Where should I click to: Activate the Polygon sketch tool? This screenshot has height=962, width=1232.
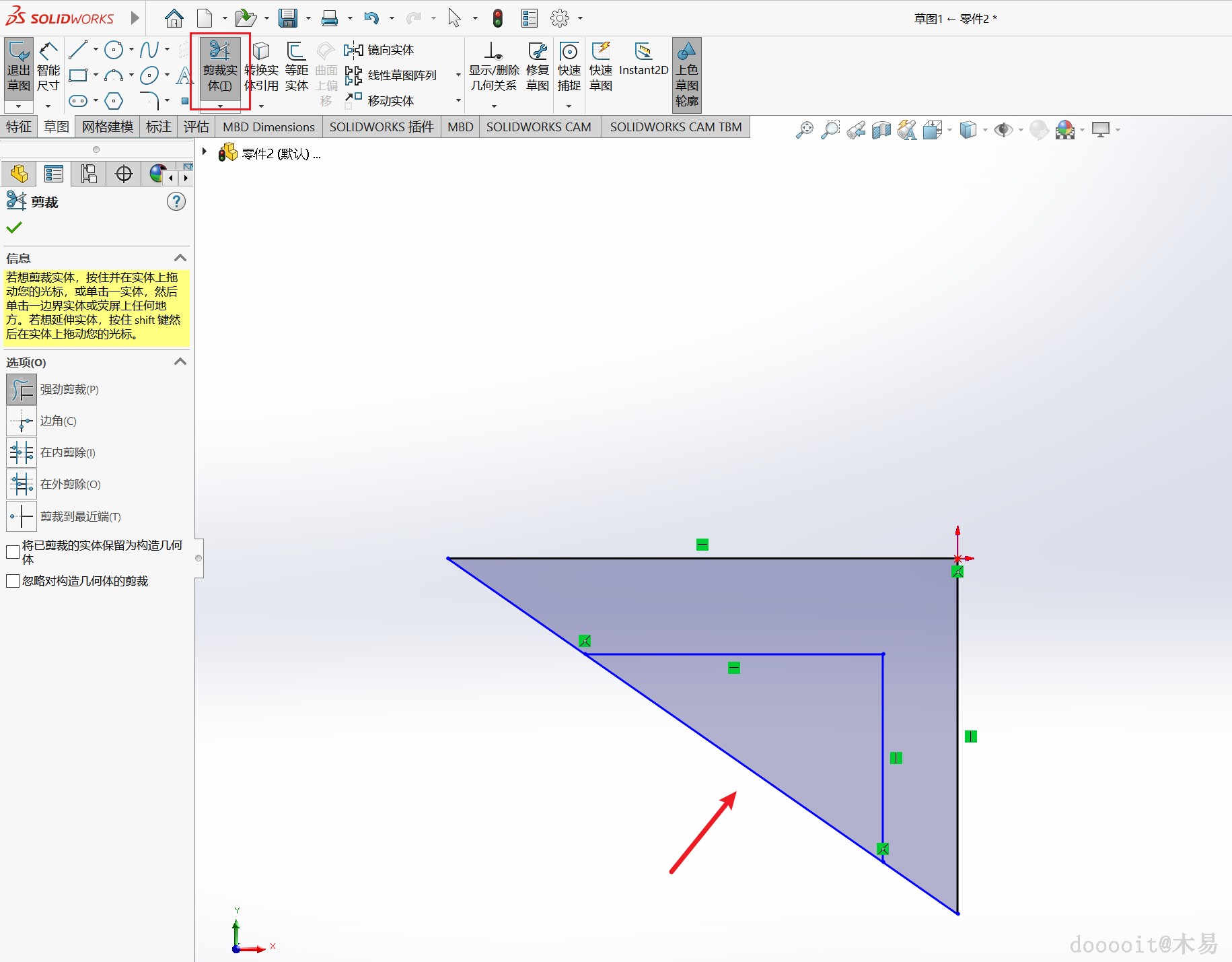pyautogui.click(x=114, y=101)
